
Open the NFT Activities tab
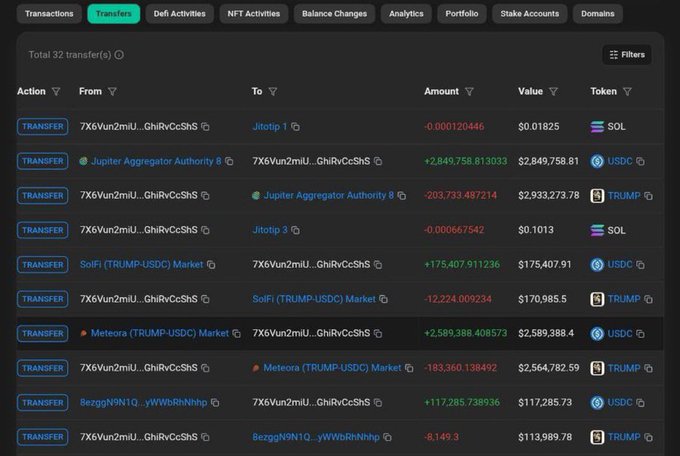pos(254,13)
